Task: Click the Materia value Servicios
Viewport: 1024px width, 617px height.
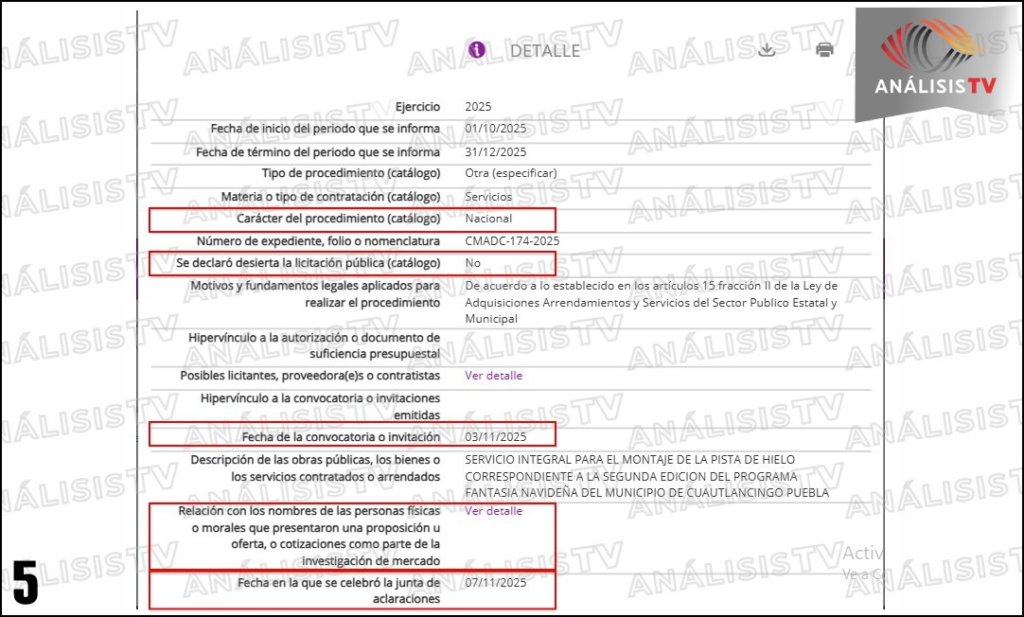Action: 488,197
